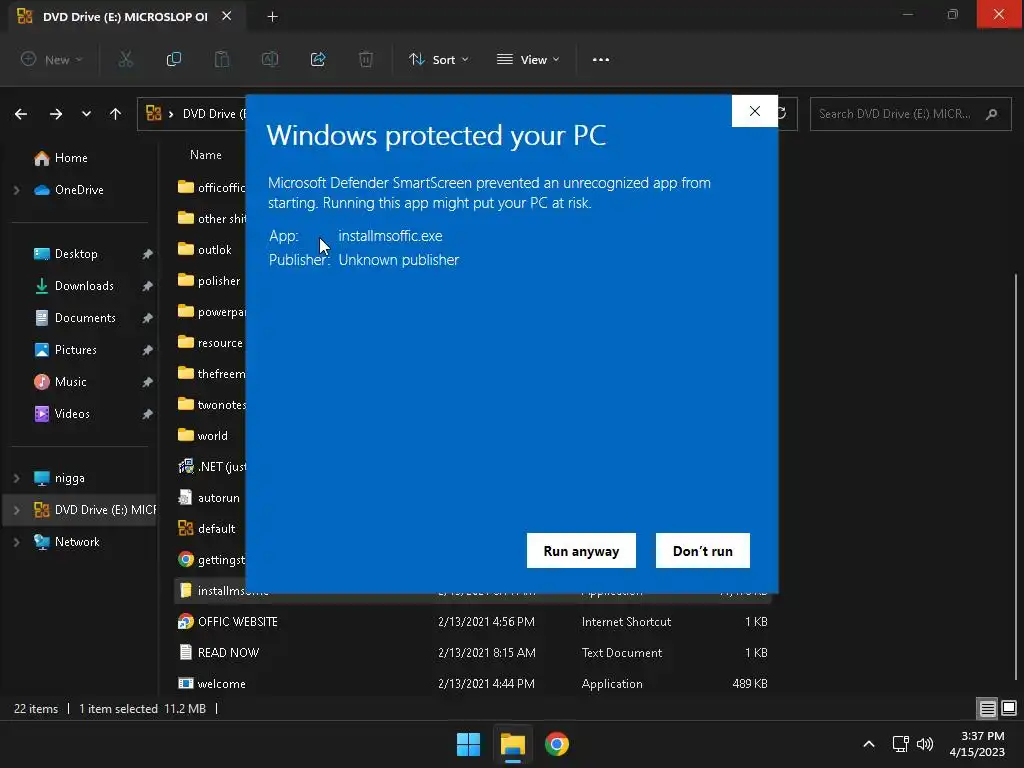Open a new tab with plus button
This screenshot has width=1024, height=768.
[273, 17]
